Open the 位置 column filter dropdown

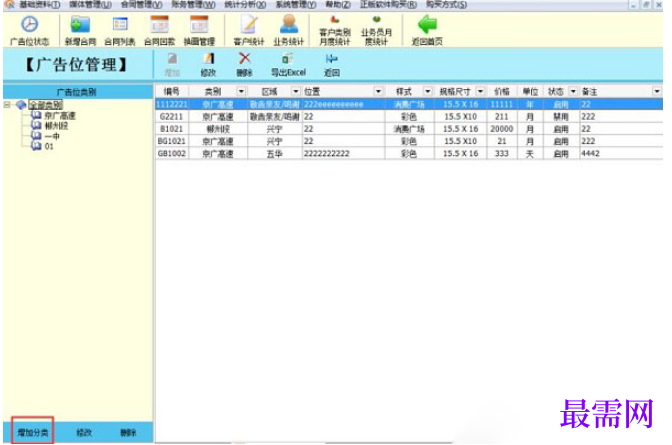(378, 91)
